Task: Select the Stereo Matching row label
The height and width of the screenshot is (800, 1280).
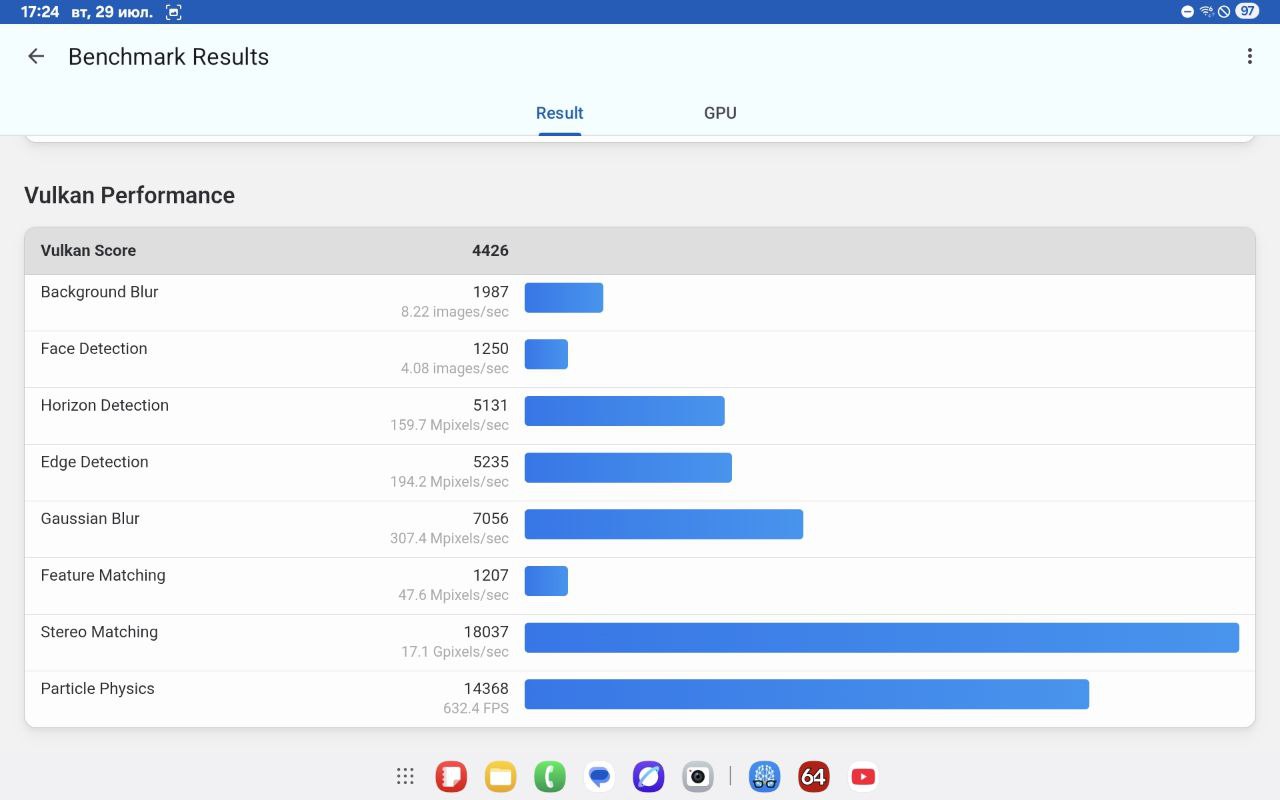Action: click(99, 632)
